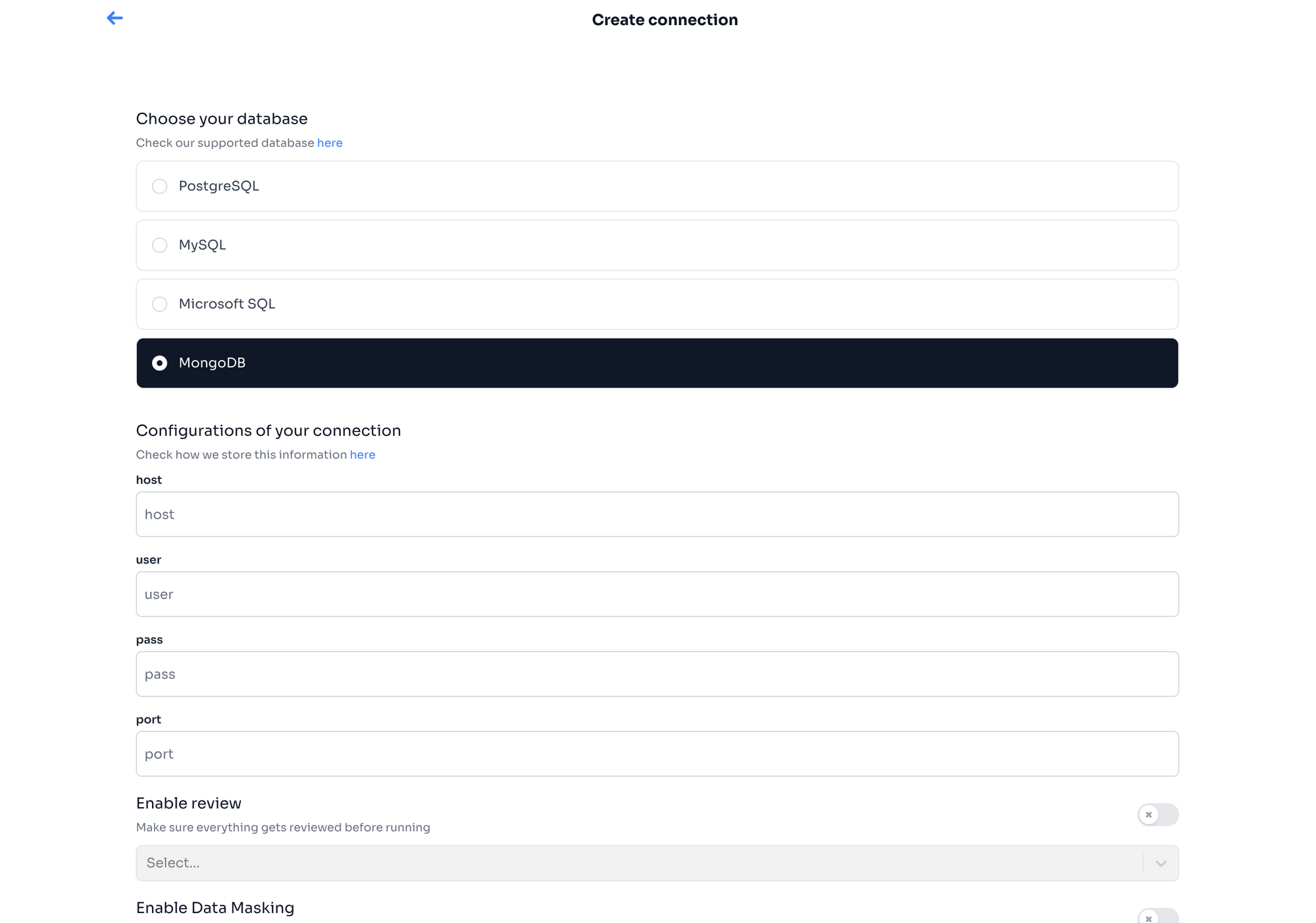Screen dimensions: 1316x923
Task: Focus the user input field
Action: (x=657, y=594)
